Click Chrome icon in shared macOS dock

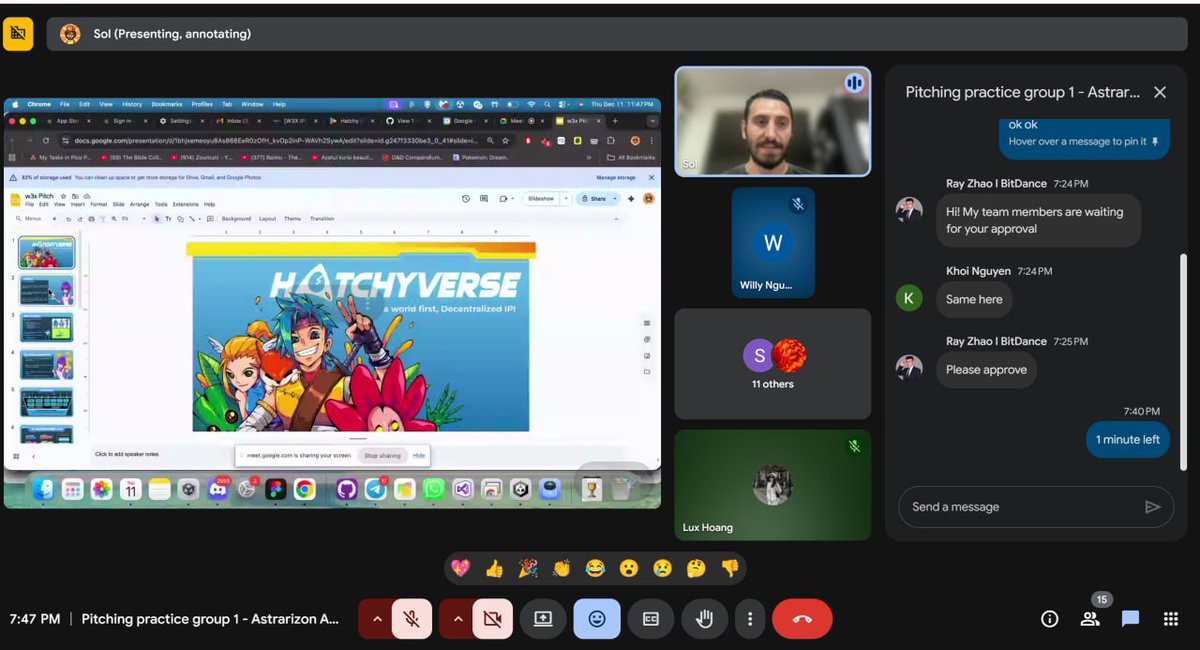[x=304, y=489]
